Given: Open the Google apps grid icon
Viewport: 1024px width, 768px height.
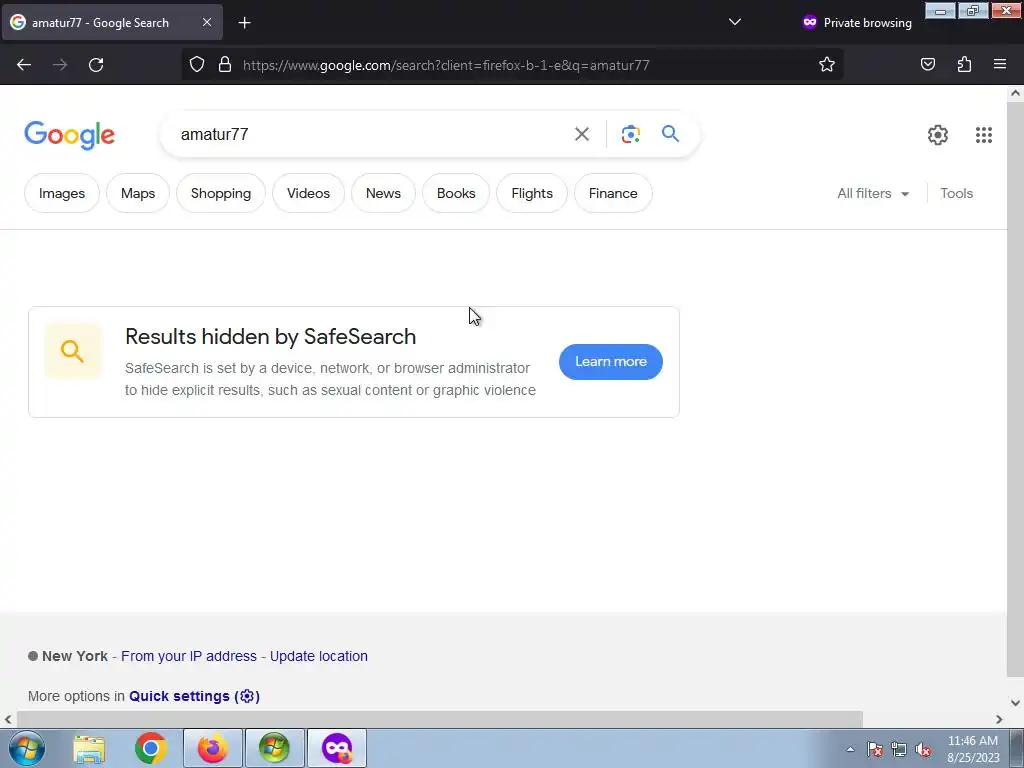Looking at the screenshot, I should (984, 135).
